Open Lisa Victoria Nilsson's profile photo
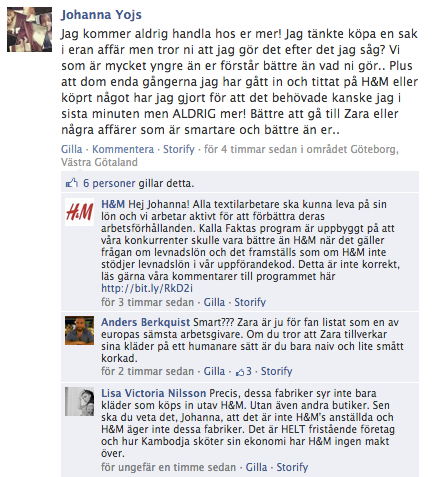Viewport: 438px width, 477px height. tap(79, 401)
